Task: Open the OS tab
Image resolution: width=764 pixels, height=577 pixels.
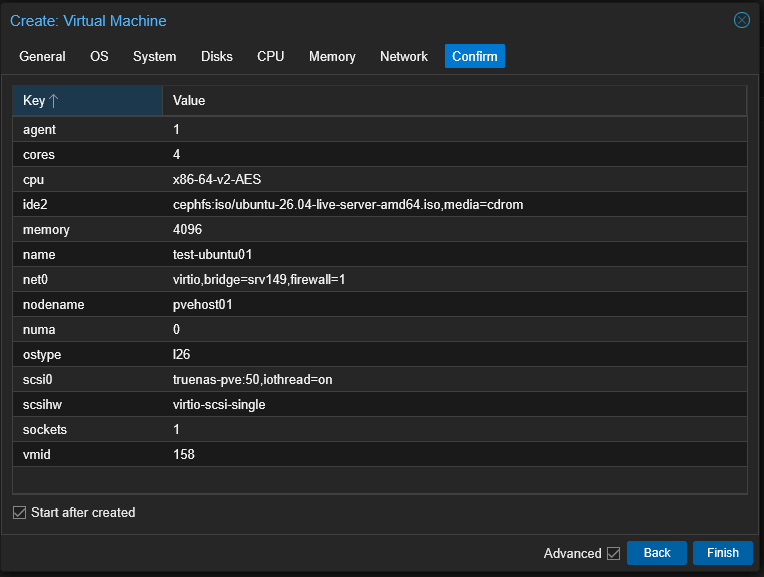Action: (x=99, y=57)
